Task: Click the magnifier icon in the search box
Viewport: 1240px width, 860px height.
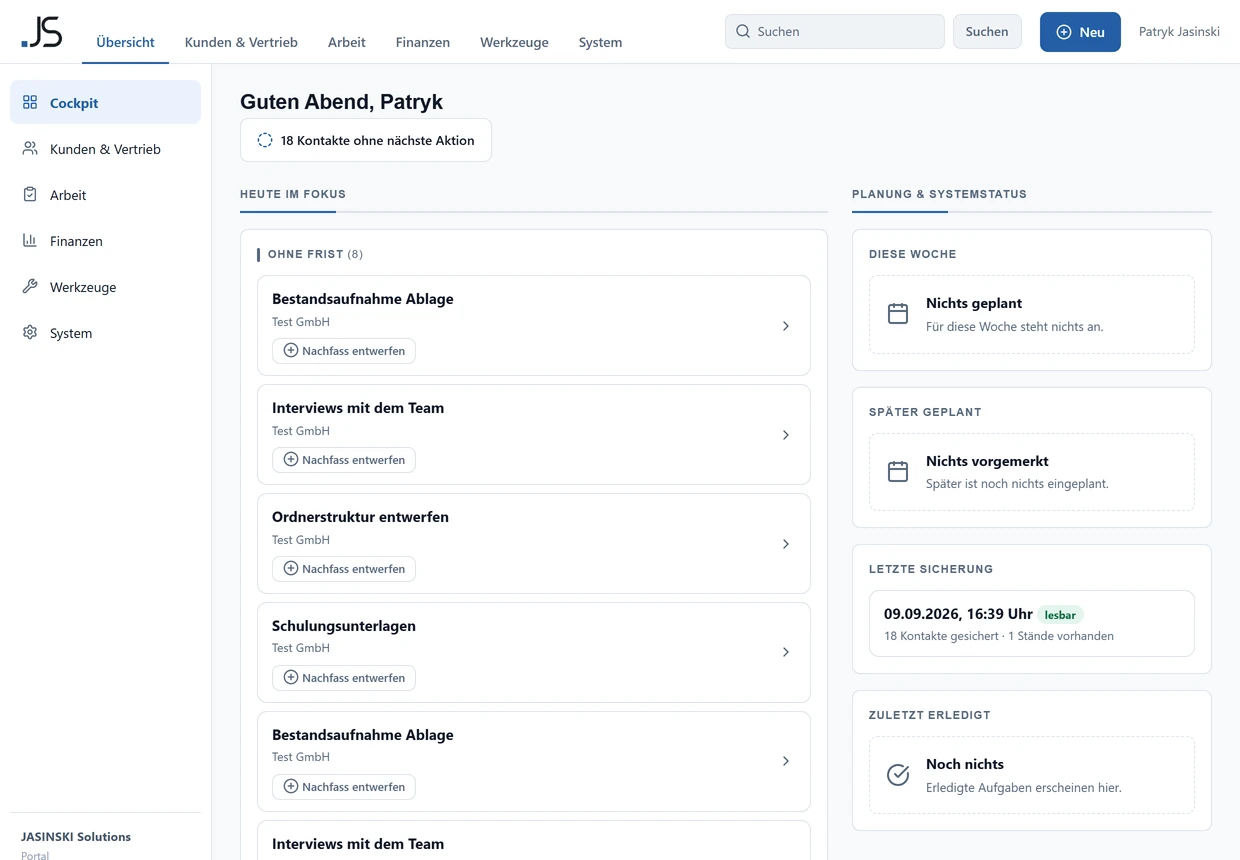Action: click(743, 31)
